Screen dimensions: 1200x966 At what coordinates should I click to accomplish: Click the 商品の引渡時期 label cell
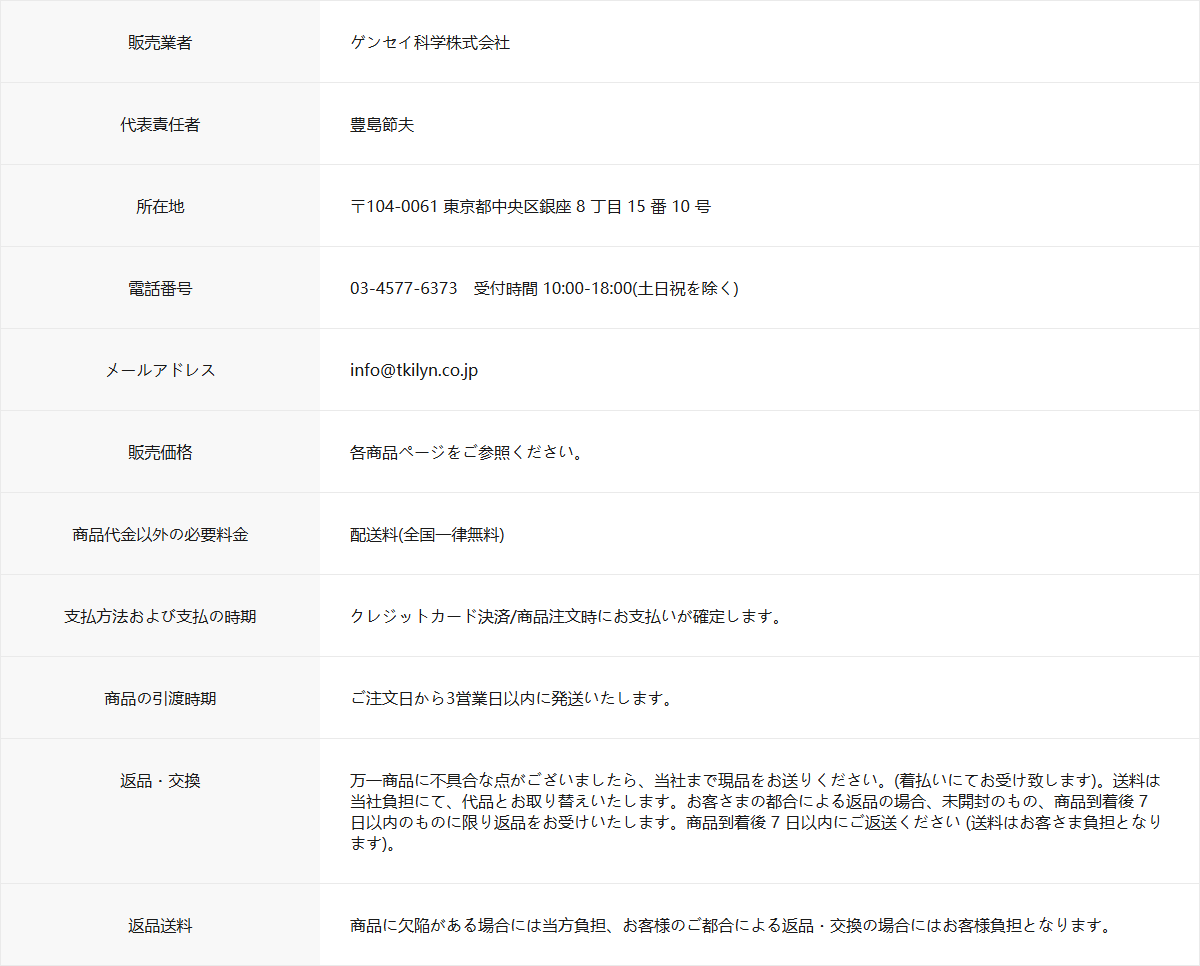[x=160, y=698]
